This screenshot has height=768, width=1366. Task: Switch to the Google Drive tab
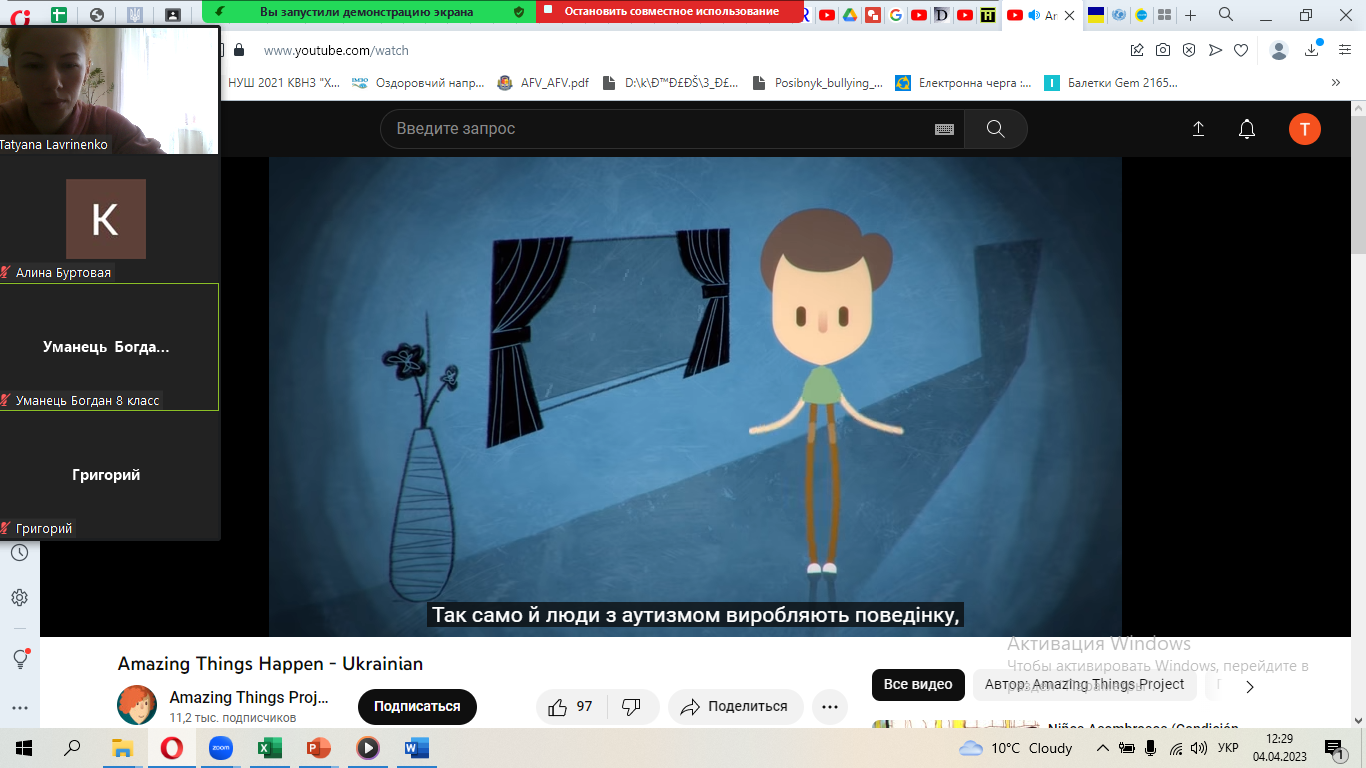849,15
